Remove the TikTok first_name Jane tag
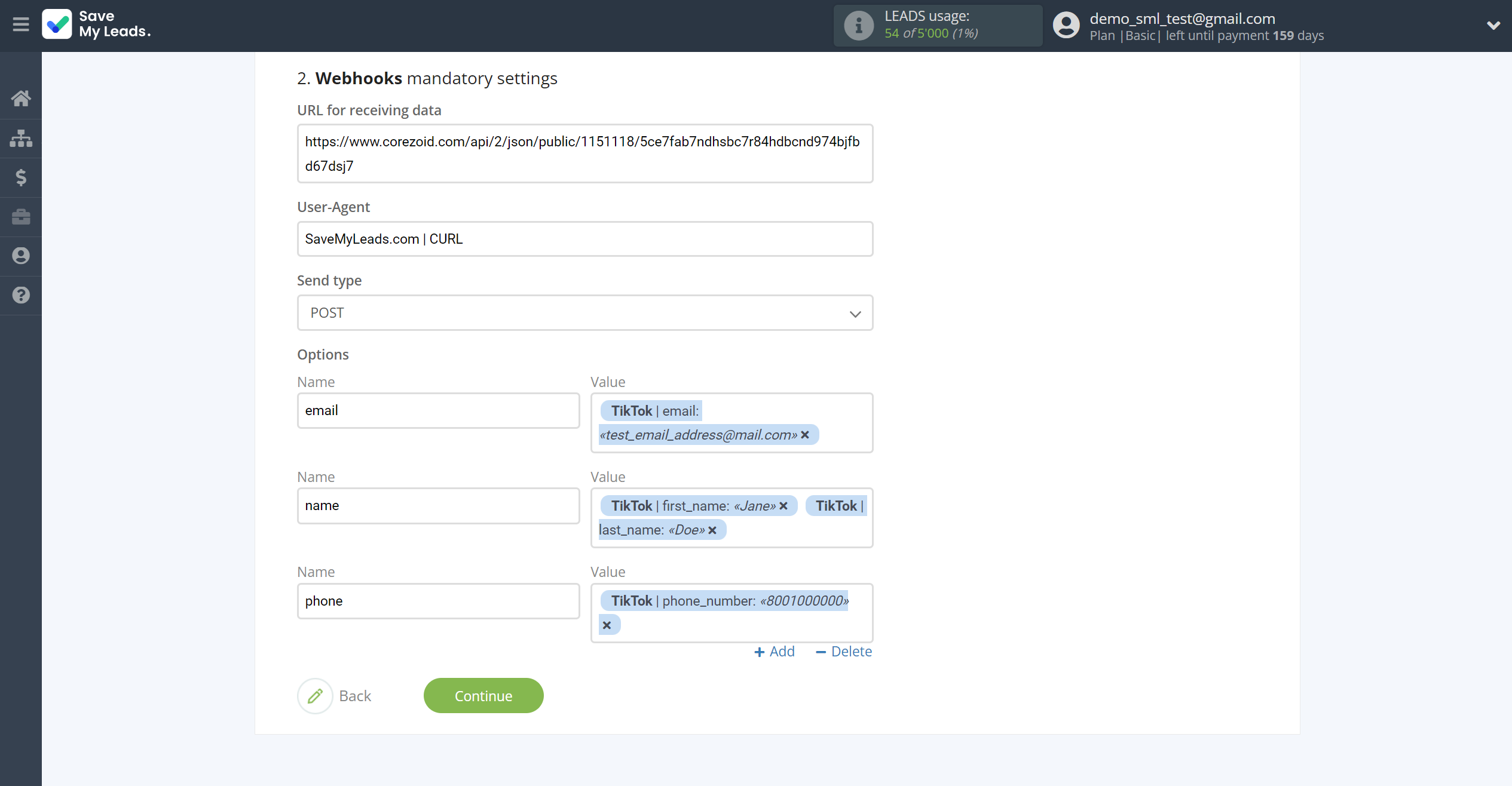 click(x=783, y=506)
